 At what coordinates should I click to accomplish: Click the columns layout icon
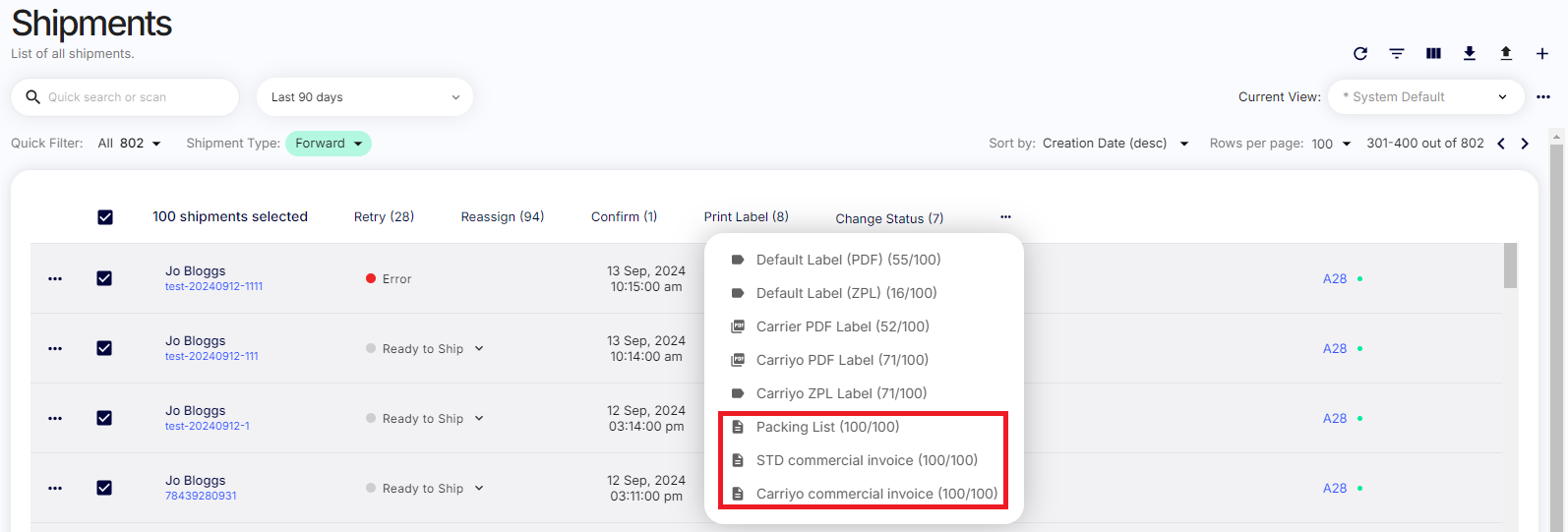pos(1433,54)
